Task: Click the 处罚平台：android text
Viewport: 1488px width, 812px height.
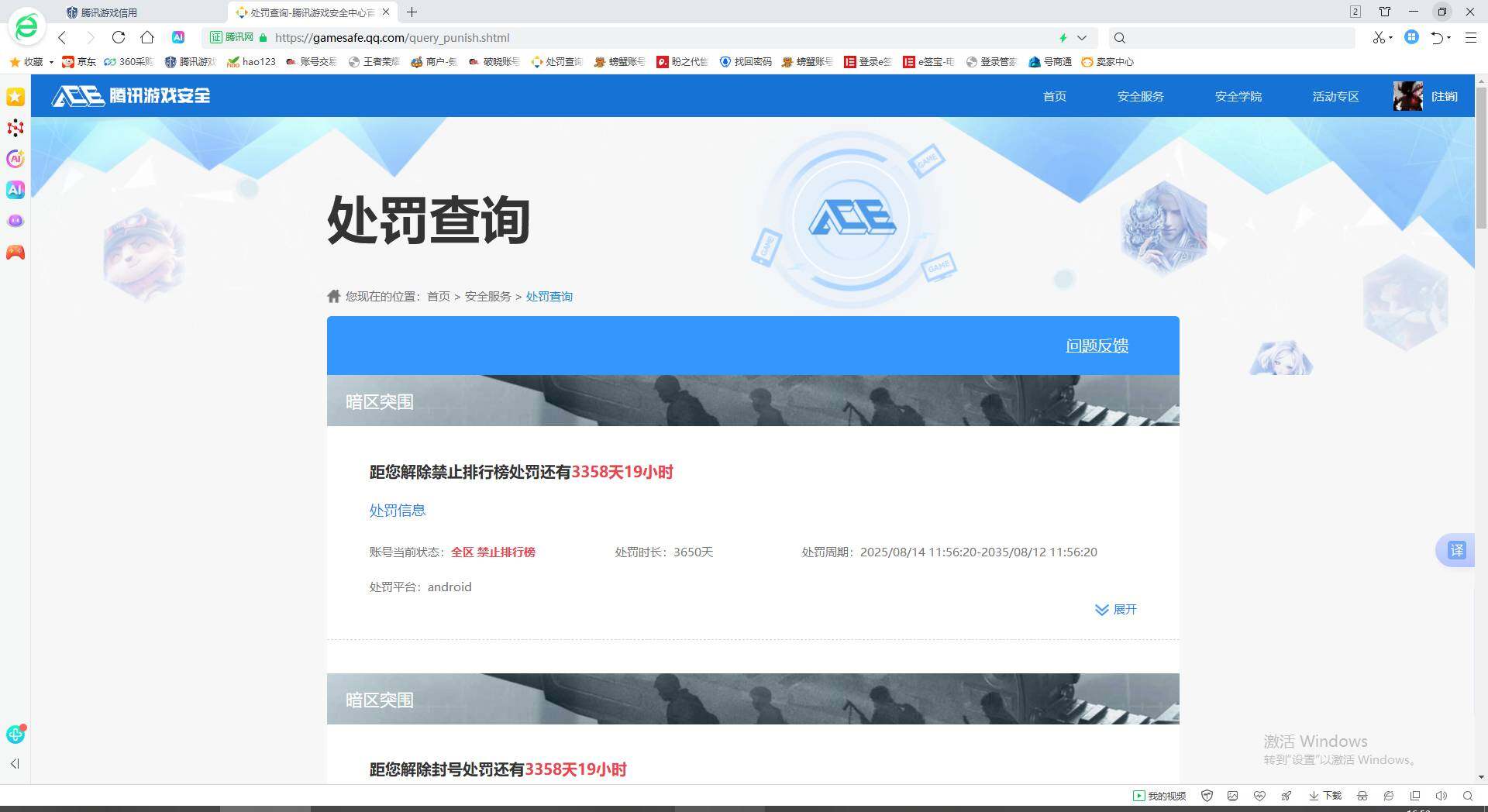Action: [x=421, y=587]
